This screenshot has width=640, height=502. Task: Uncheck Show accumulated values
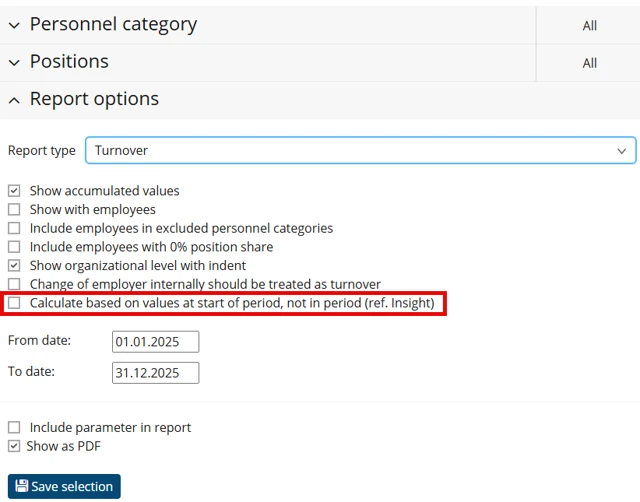14,191
